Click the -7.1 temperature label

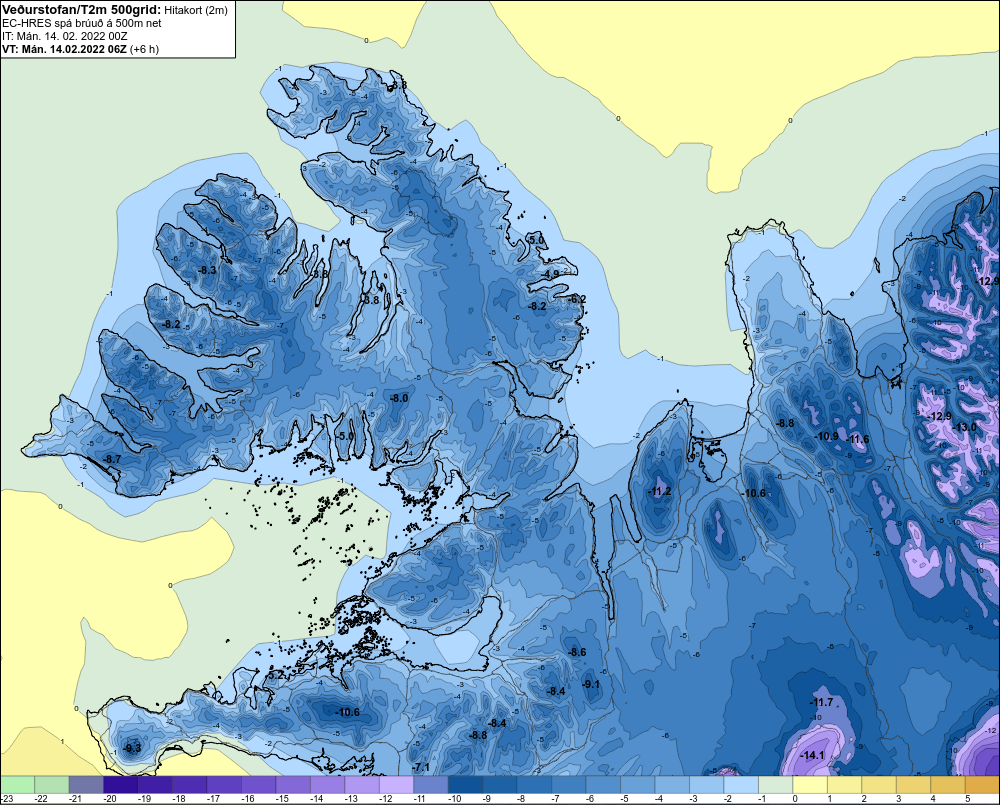pos(421,767)
